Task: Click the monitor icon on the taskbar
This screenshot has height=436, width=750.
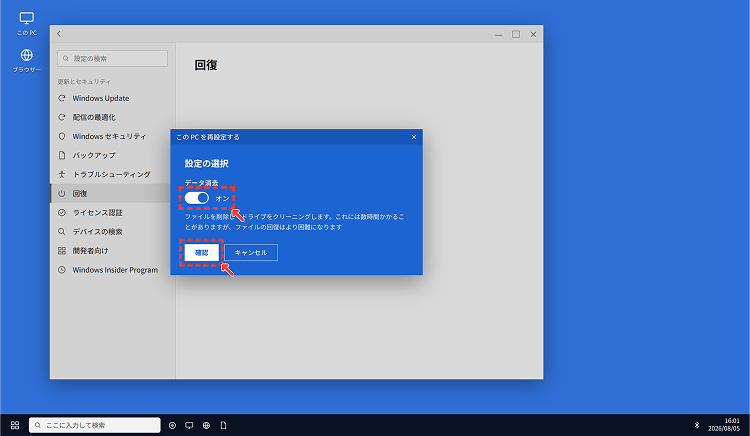Action: (189, 425)
